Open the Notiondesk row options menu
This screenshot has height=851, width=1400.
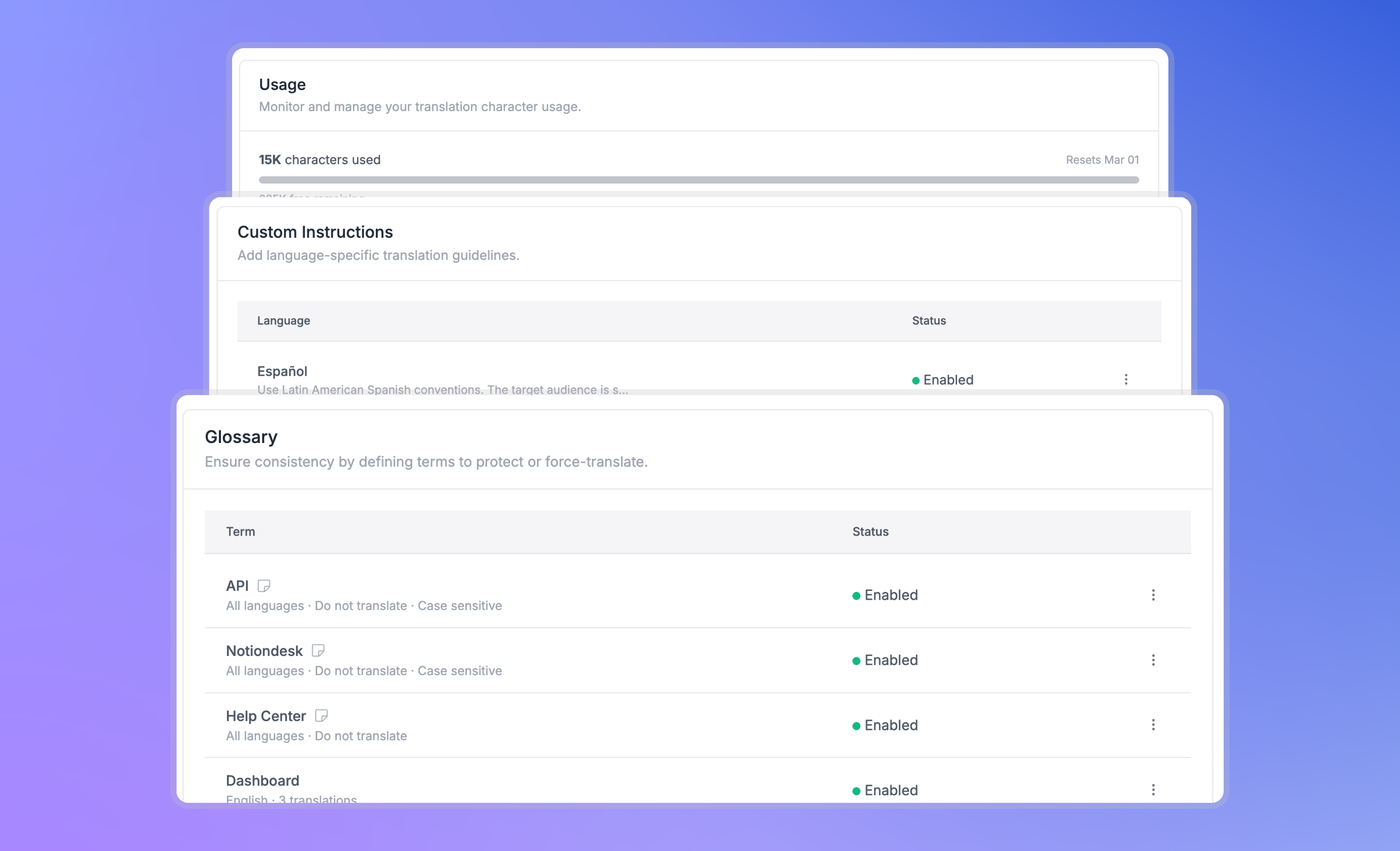click(x=1153, y=660)
